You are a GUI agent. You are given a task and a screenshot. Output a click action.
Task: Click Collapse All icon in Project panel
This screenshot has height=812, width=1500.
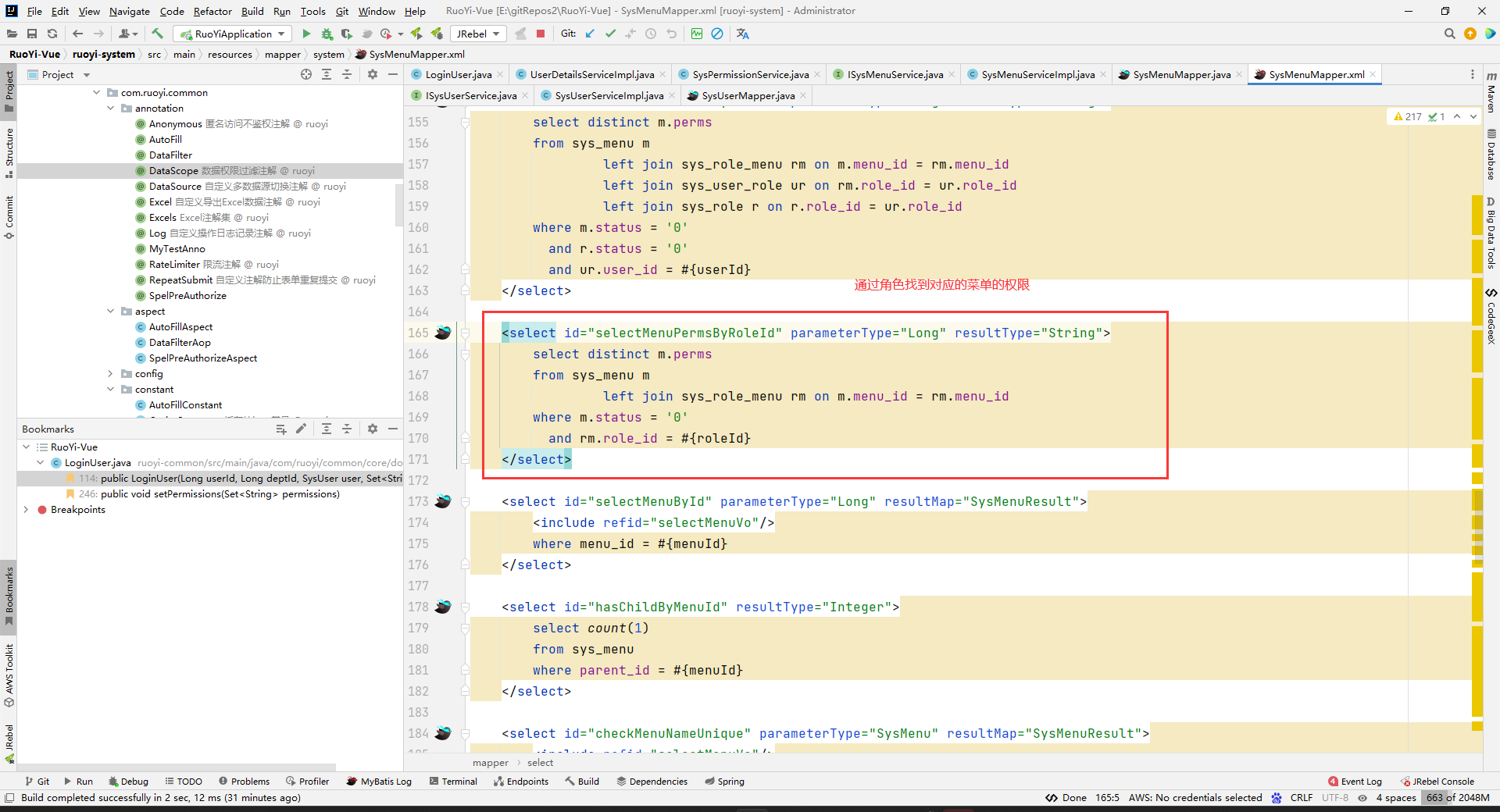pos(347,74)
